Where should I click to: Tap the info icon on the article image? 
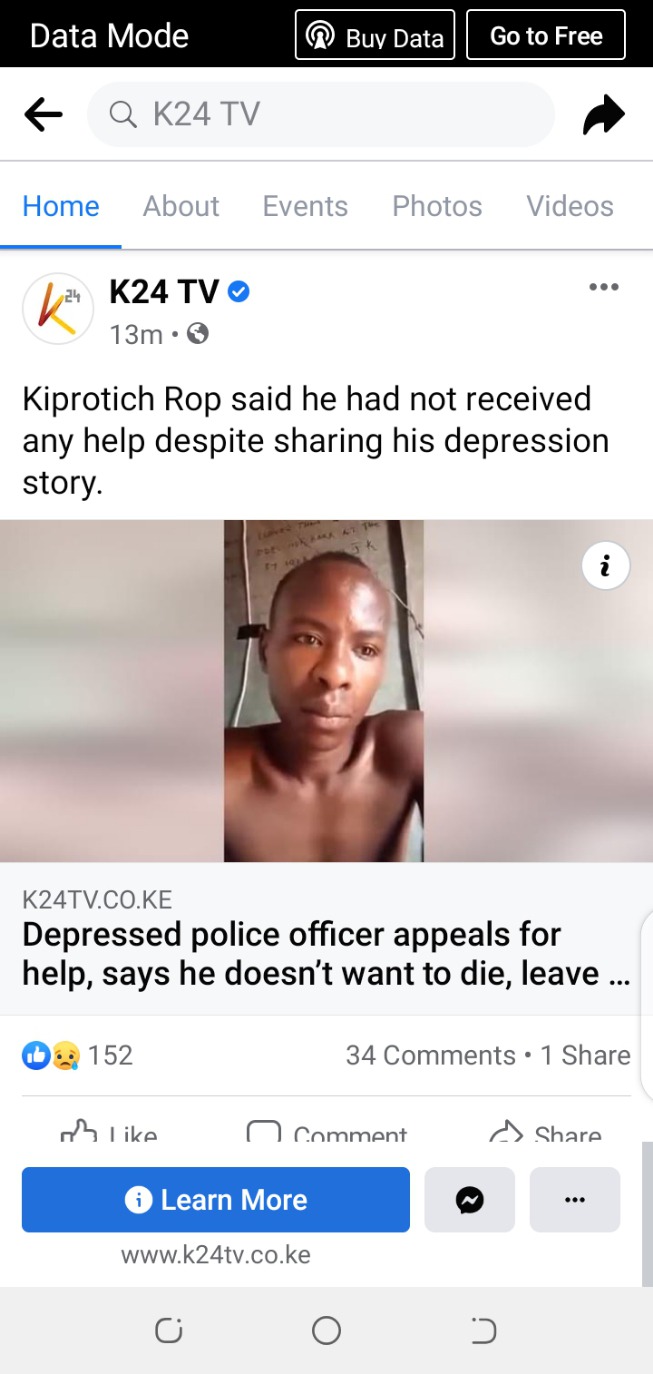point(605,567)
